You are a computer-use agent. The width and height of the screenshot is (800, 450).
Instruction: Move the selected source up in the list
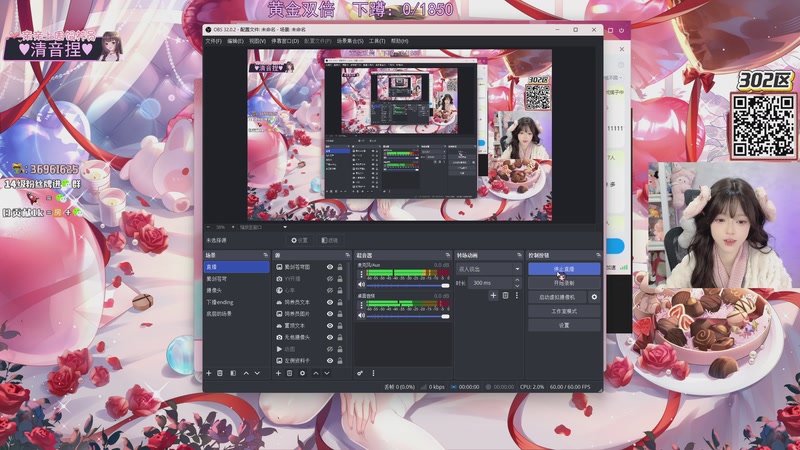[x=315, y=373]
